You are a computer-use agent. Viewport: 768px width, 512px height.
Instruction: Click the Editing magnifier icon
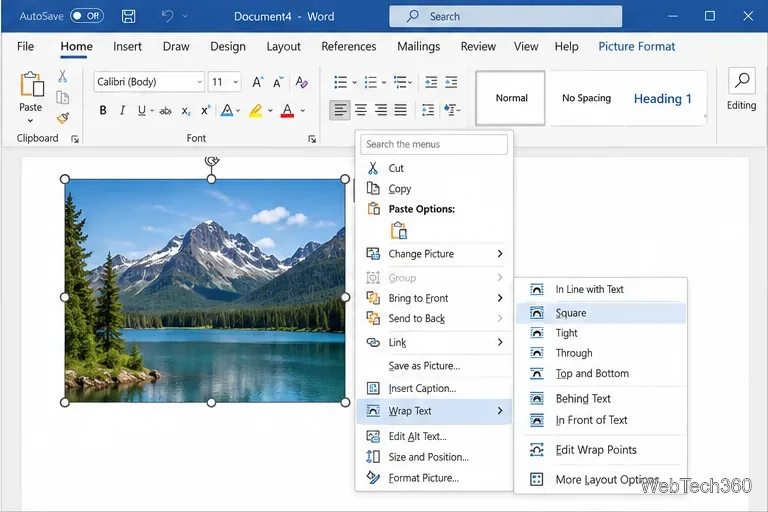742,80
